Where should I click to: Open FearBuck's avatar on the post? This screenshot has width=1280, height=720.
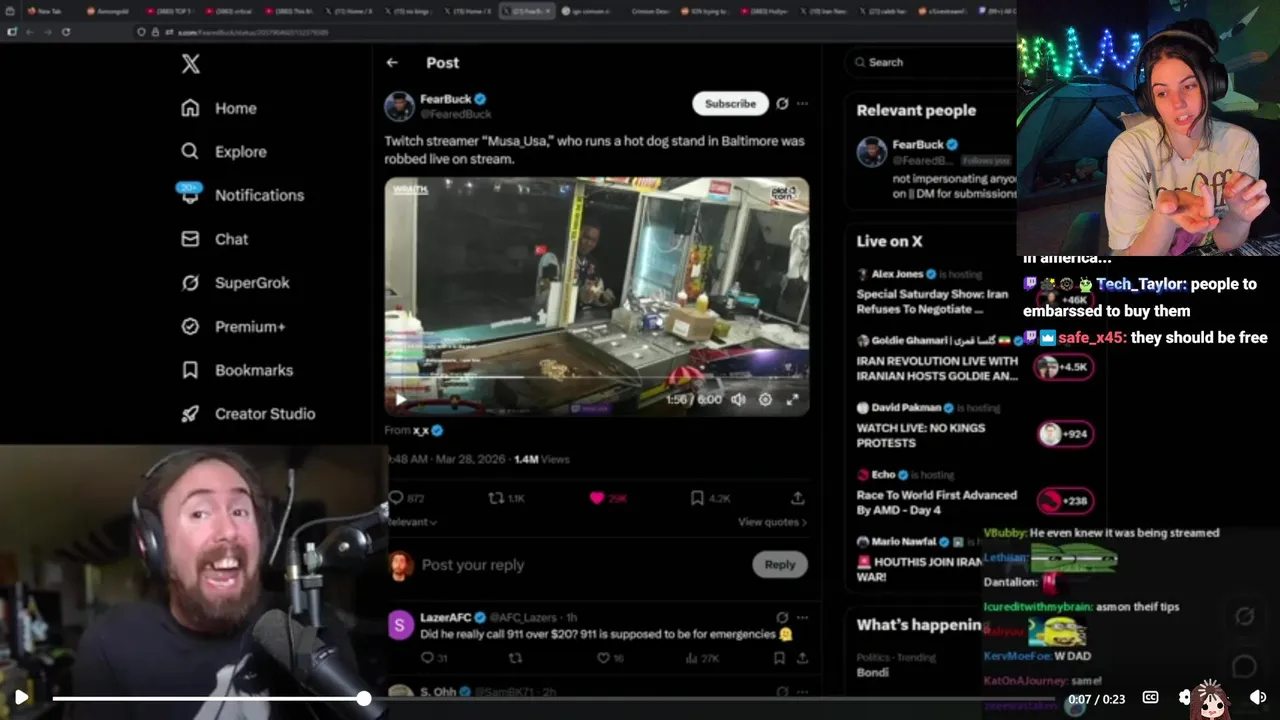[x=399, y=106]
